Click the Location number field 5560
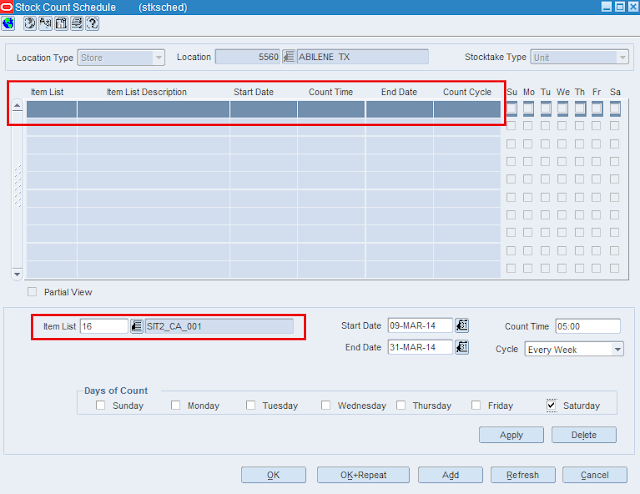This screenshot has width=640, height=494. [248, 57]
